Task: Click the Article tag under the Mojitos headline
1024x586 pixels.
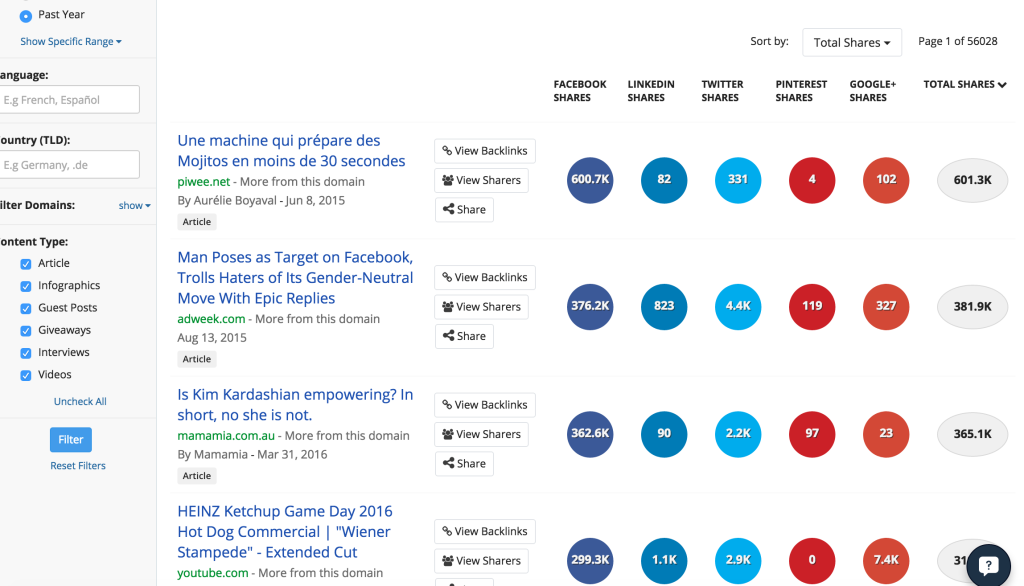Action: (196, 221)
